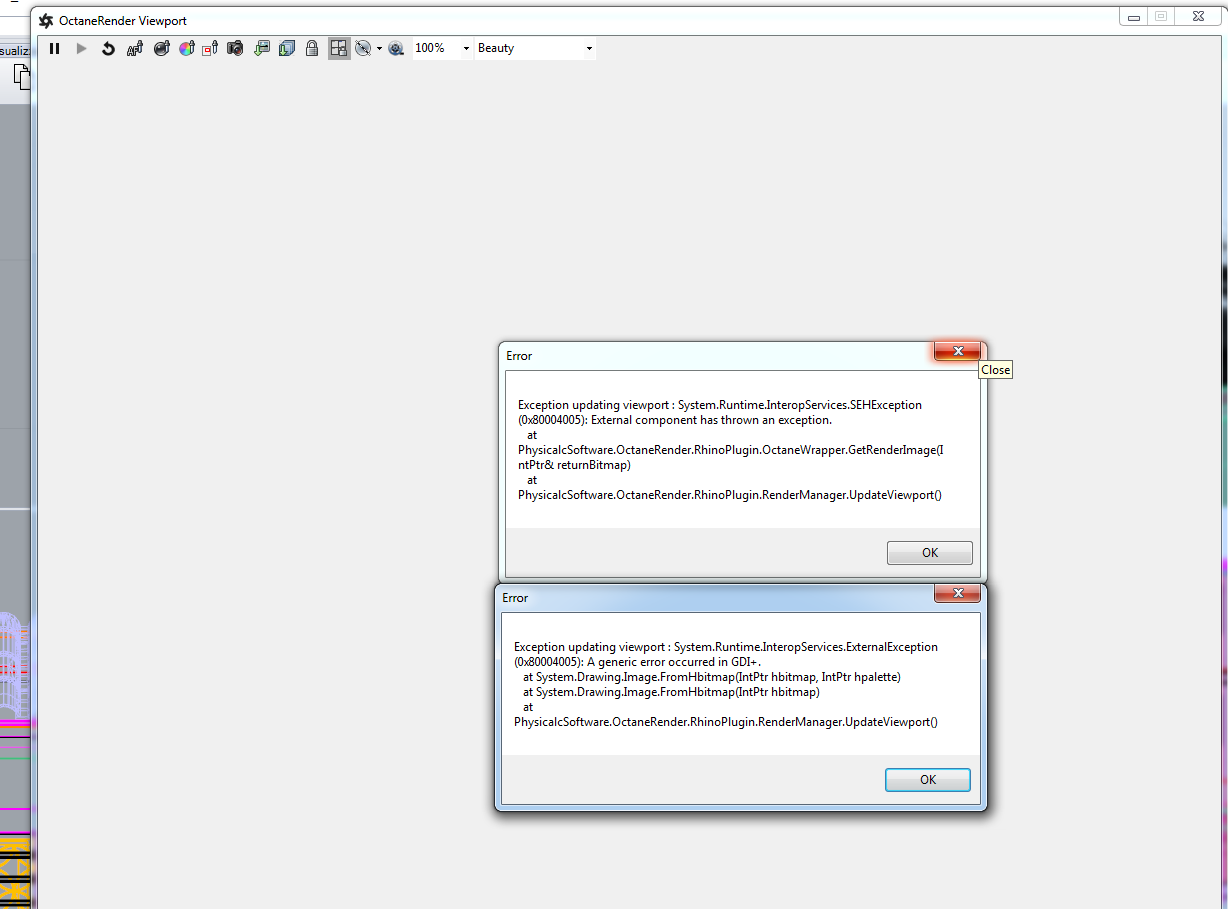Save render image with green arrow icon
Viewport: 1228px width, 909px height.
(x=261, y=48)
